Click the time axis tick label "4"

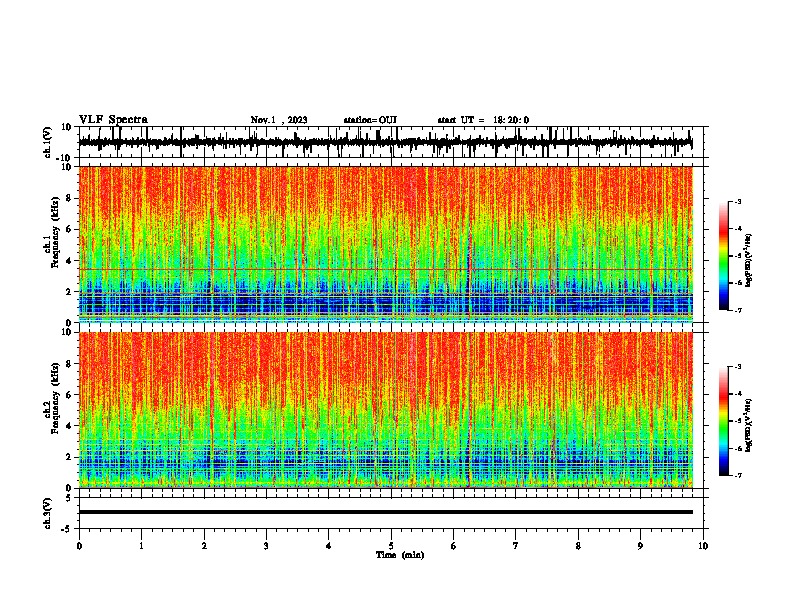click(x=329, y=546)
